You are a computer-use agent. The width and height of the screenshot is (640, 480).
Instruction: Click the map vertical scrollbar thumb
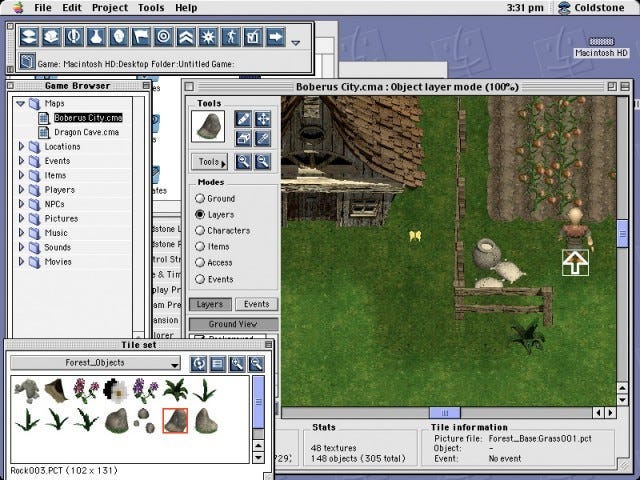click(x=622, y=233)
